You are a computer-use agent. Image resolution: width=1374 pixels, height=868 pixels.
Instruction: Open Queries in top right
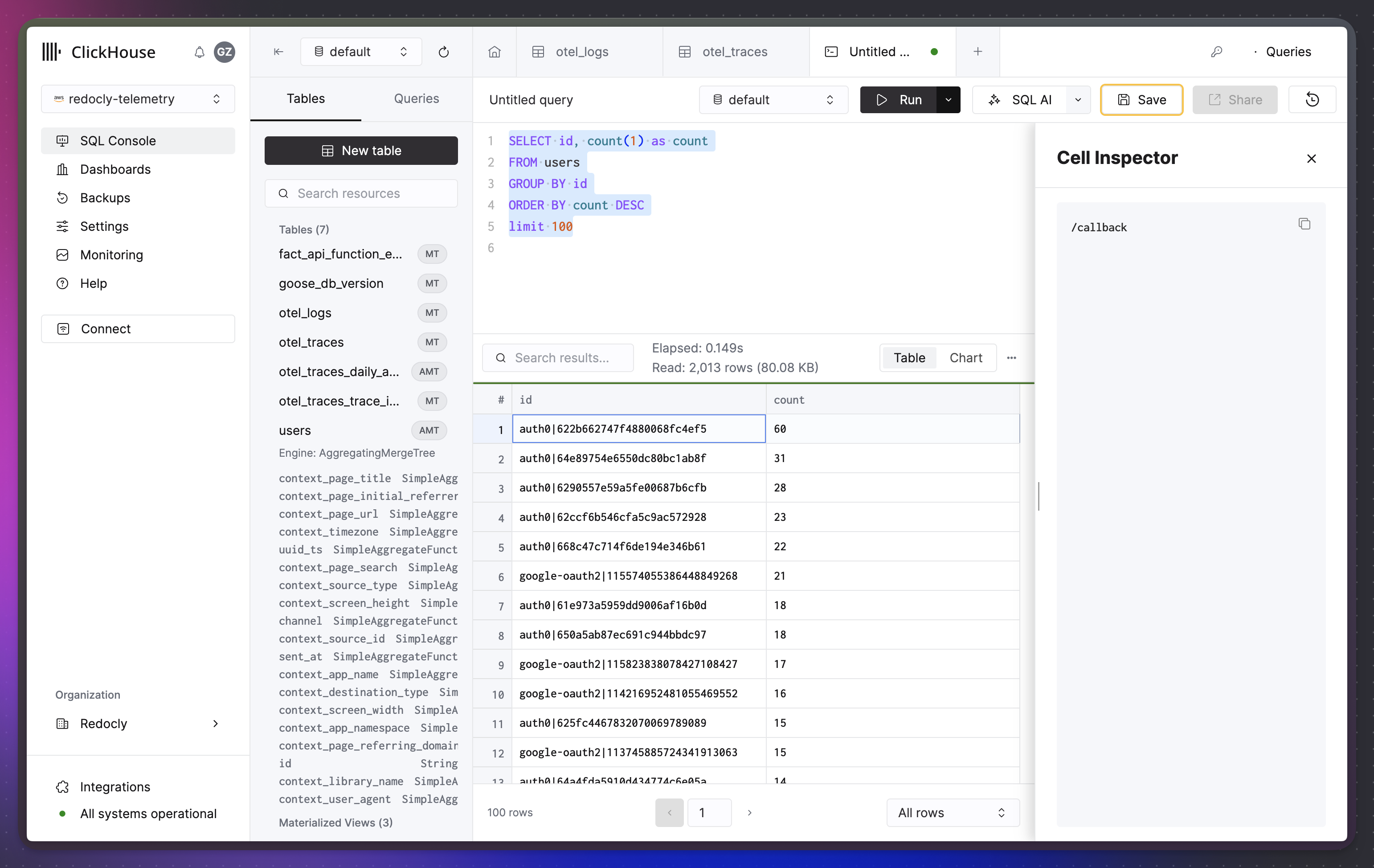[1288, 52]
